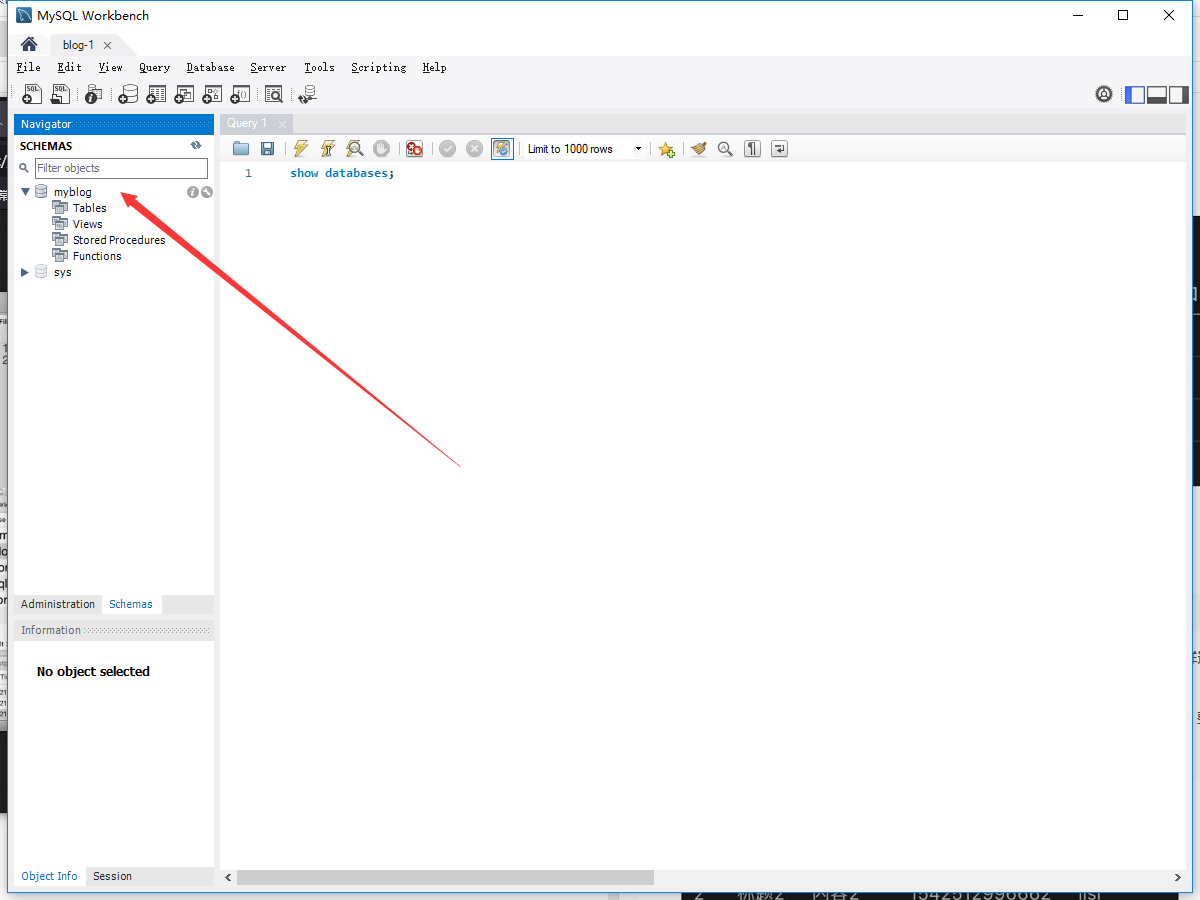The image size is (1200, 900).
Task: Click the new SQL tab icon
Action: point(32,94)
